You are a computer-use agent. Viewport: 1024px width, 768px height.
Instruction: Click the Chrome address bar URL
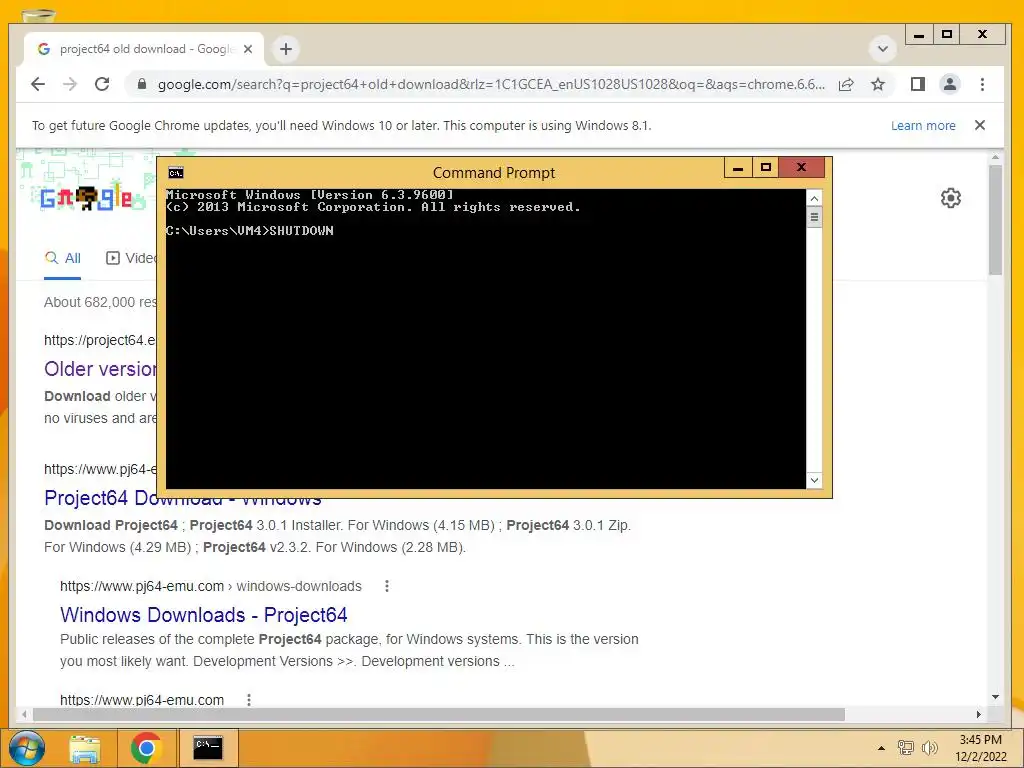[491, 84]
